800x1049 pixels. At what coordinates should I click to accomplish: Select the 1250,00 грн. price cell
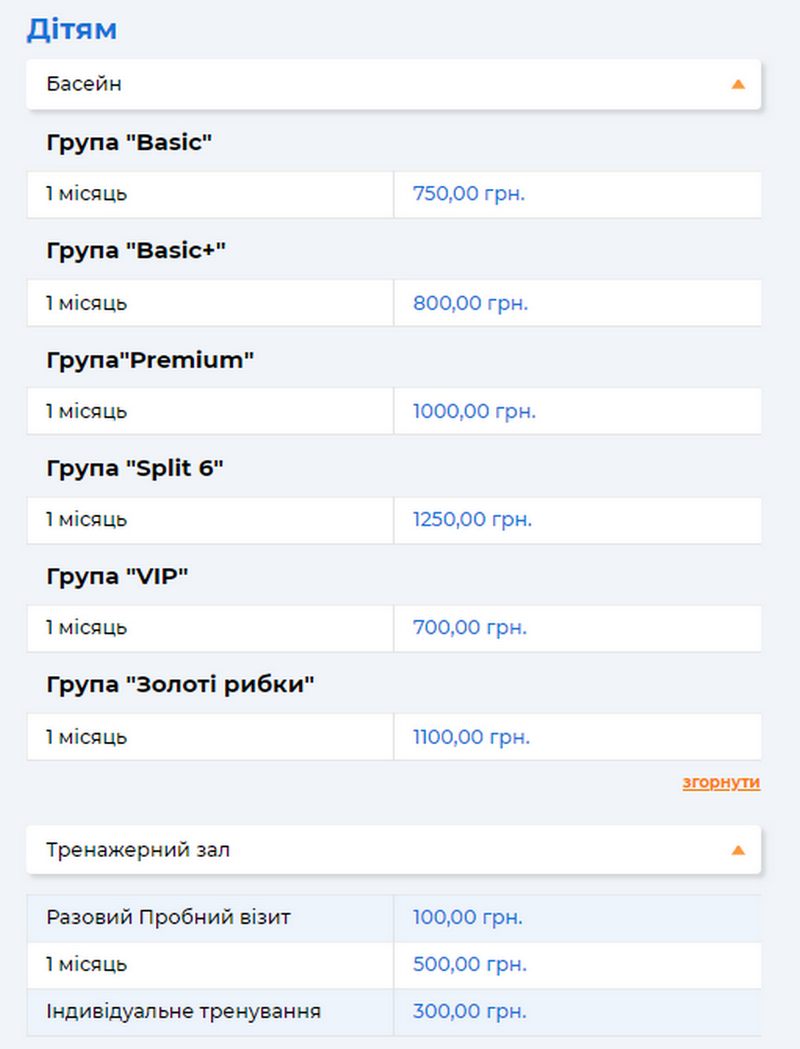472,520
